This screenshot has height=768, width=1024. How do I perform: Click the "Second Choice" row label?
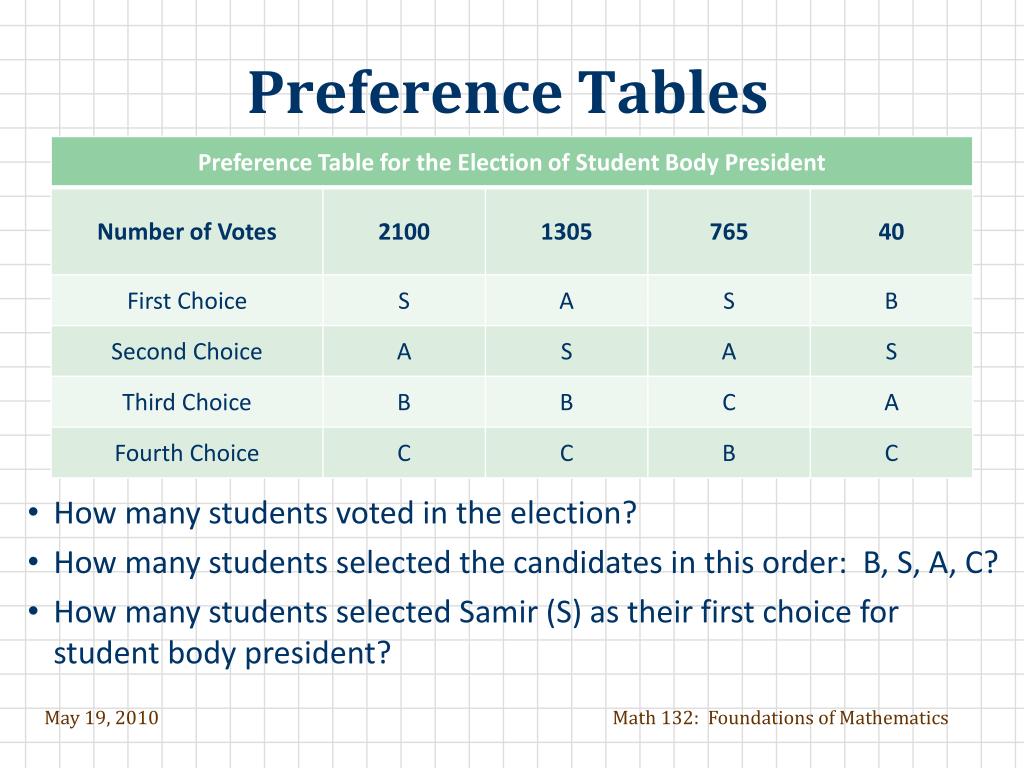(187, 352)
